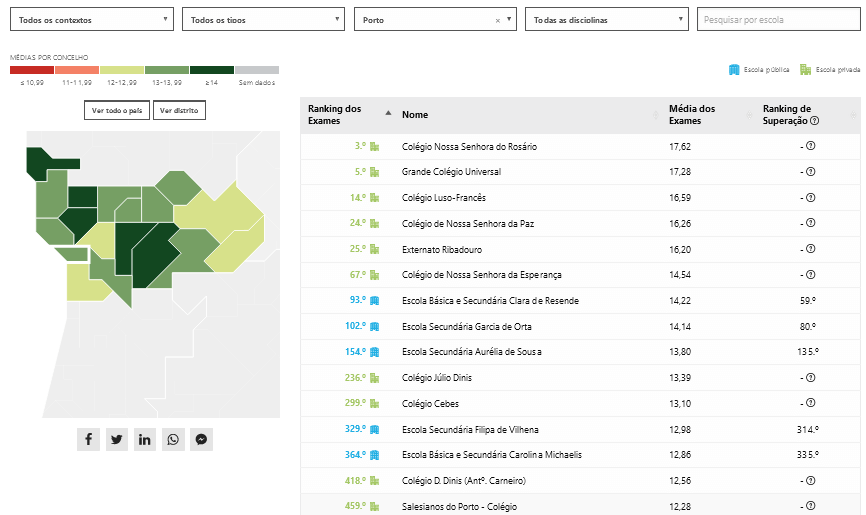
Task: Expand the Todos os tipos dropdown
Action: [264, 19]
